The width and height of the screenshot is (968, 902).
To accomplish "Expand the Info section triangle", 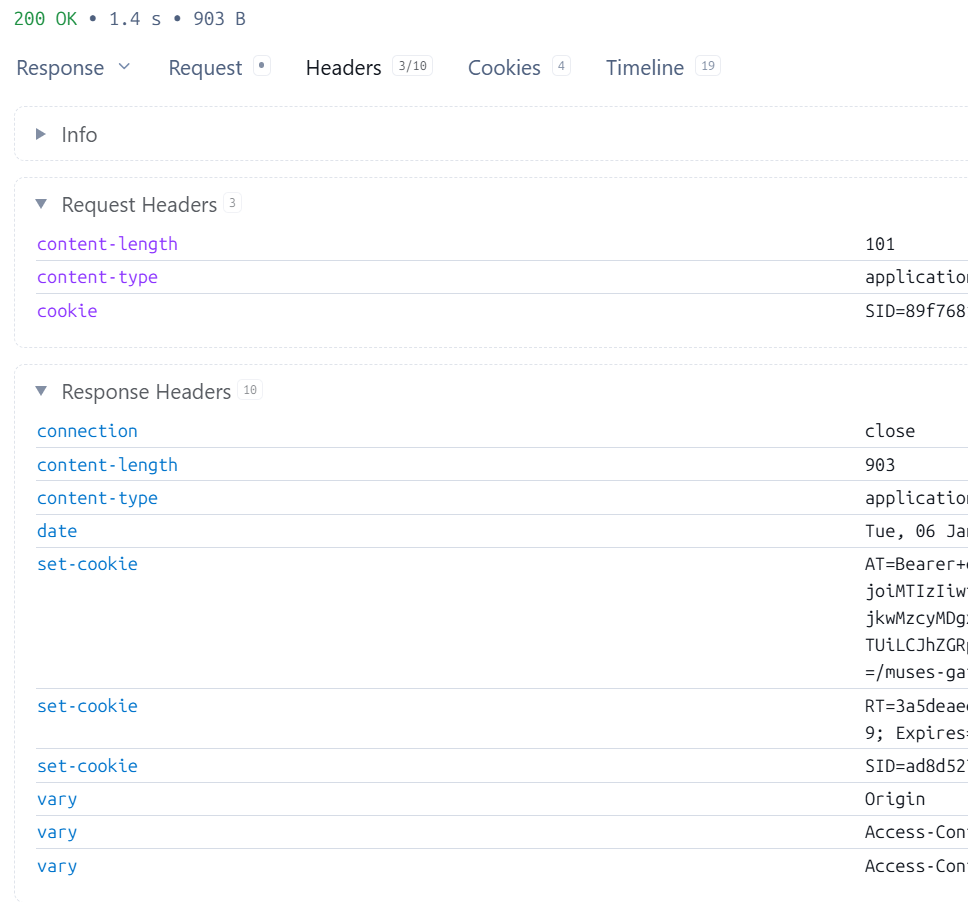I will tap(41, 134).
